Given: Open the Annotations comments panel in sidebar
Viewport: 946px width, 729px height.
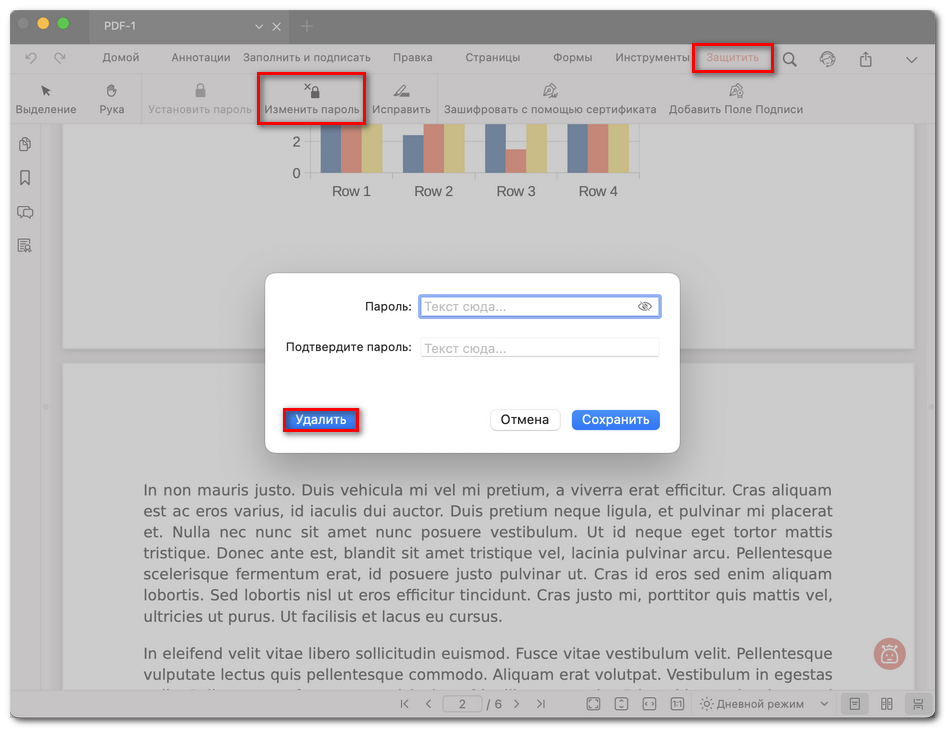Looking at the screenshot, I should [x=25, y=213].
